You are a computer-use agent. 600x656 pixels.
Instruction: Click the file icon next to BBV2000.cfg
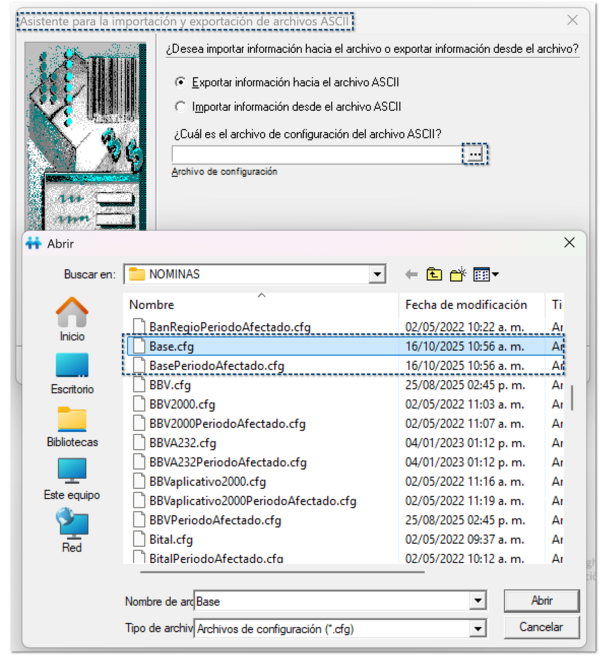[x=139, y=404]
